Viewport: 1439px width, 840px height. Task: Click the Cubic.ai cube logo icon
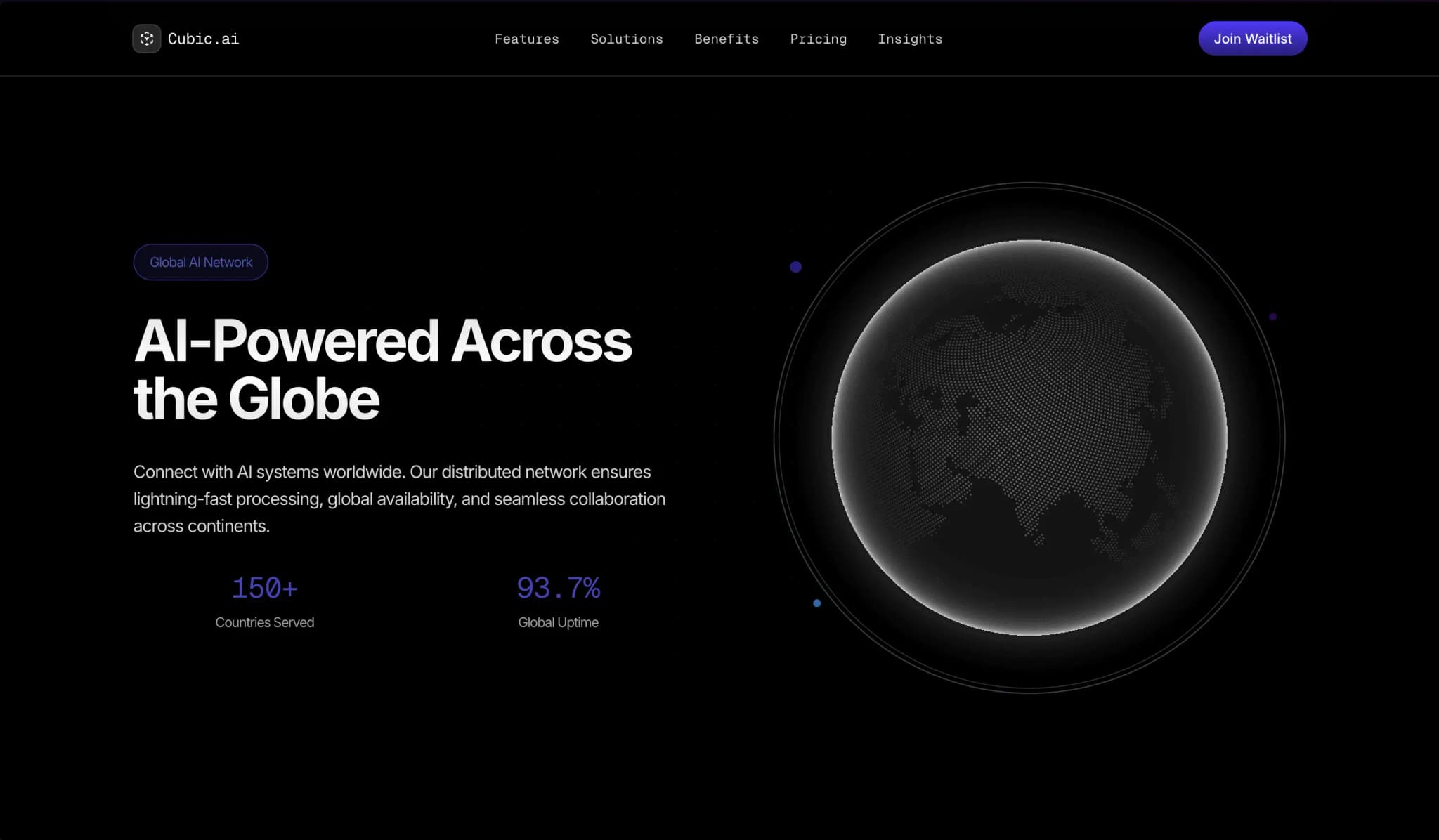[146, 39]
